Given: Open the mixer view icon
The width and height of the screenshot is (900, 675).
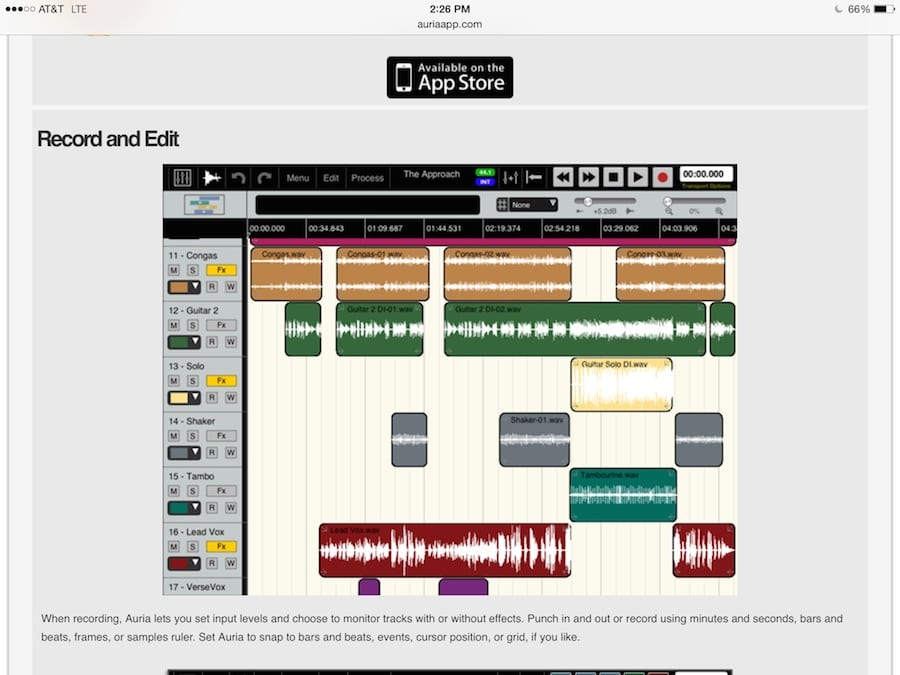Looking at the screenshot, I should [182, 178].
